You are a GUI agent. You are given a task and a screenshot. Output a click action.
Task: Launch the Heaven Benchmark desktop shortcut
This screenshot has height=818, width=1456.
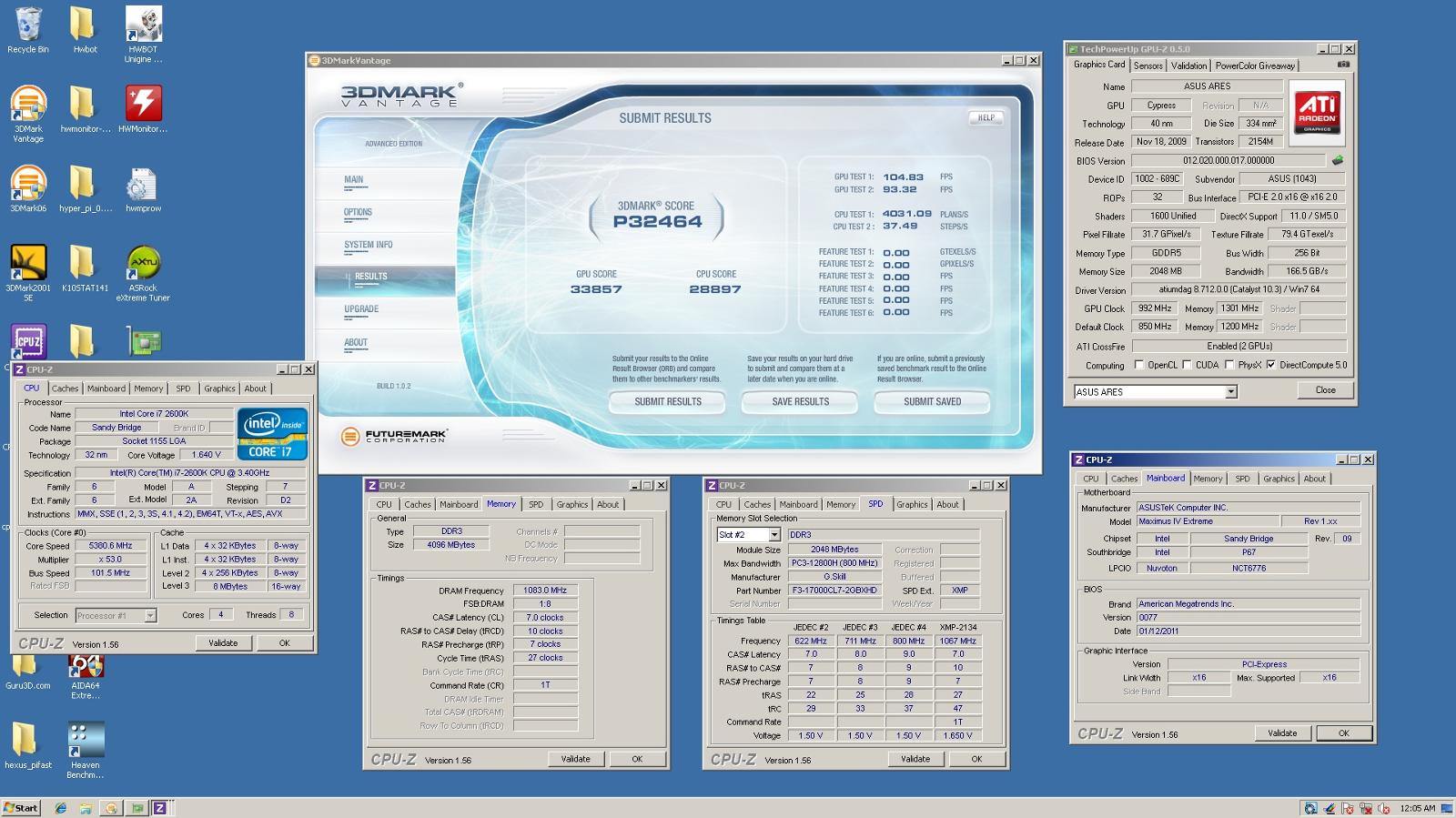coord(86,751)
